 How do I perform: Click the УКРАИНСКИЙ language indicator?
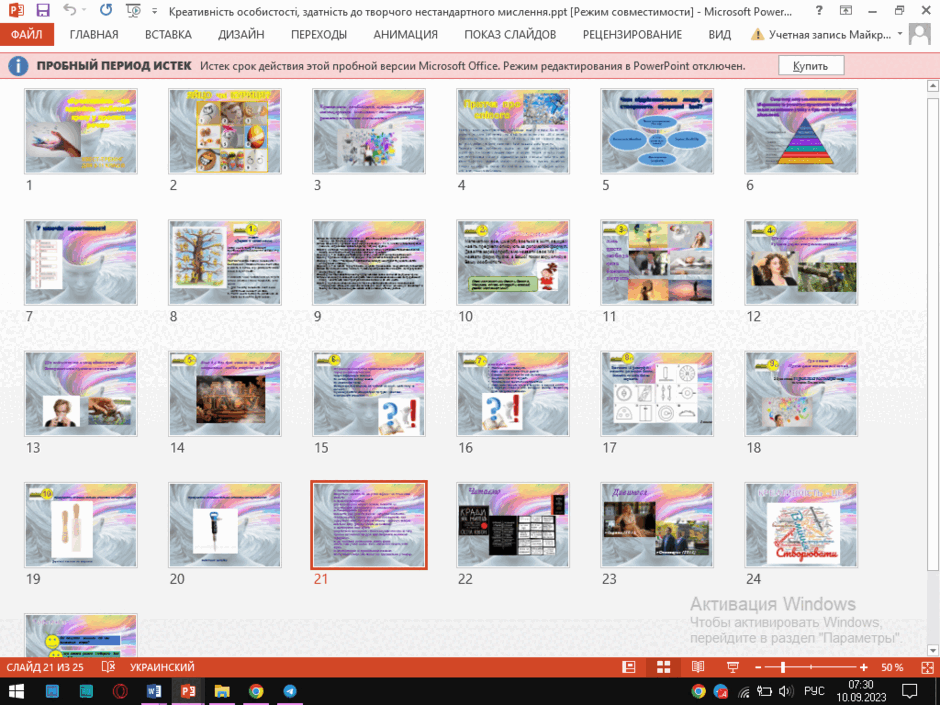162,667
